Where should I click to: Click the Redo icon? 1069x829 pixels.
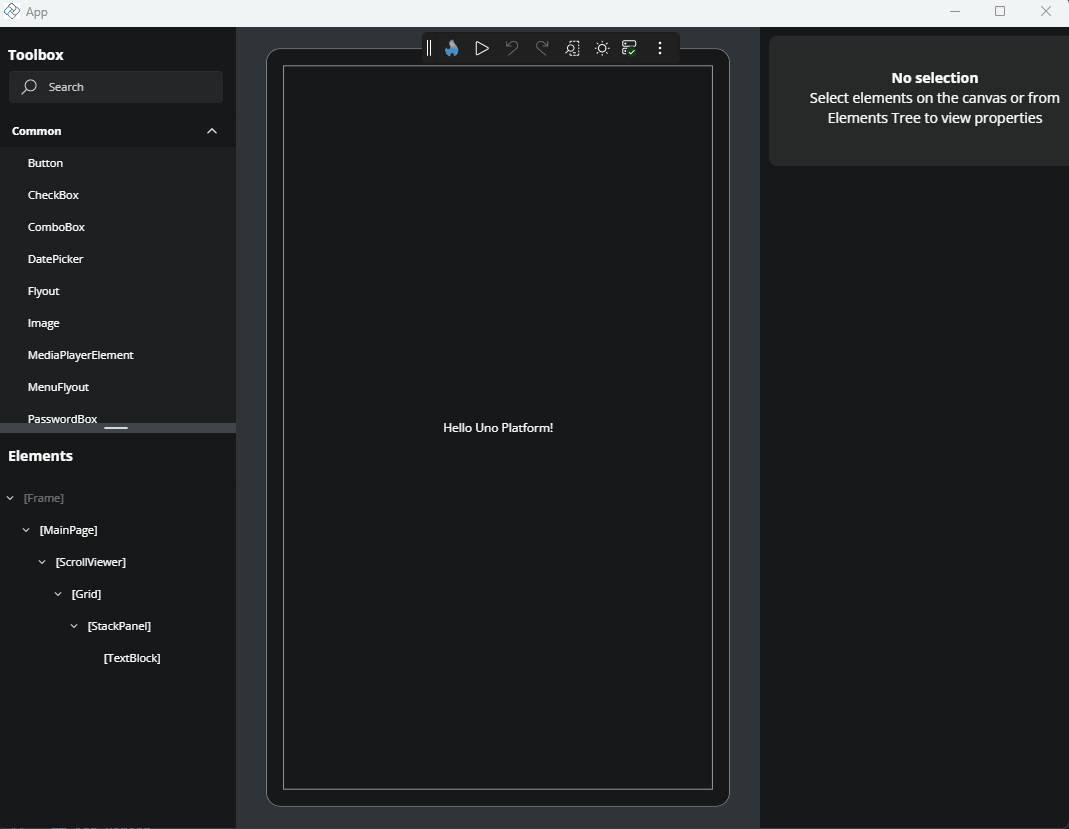pos(541,47)
